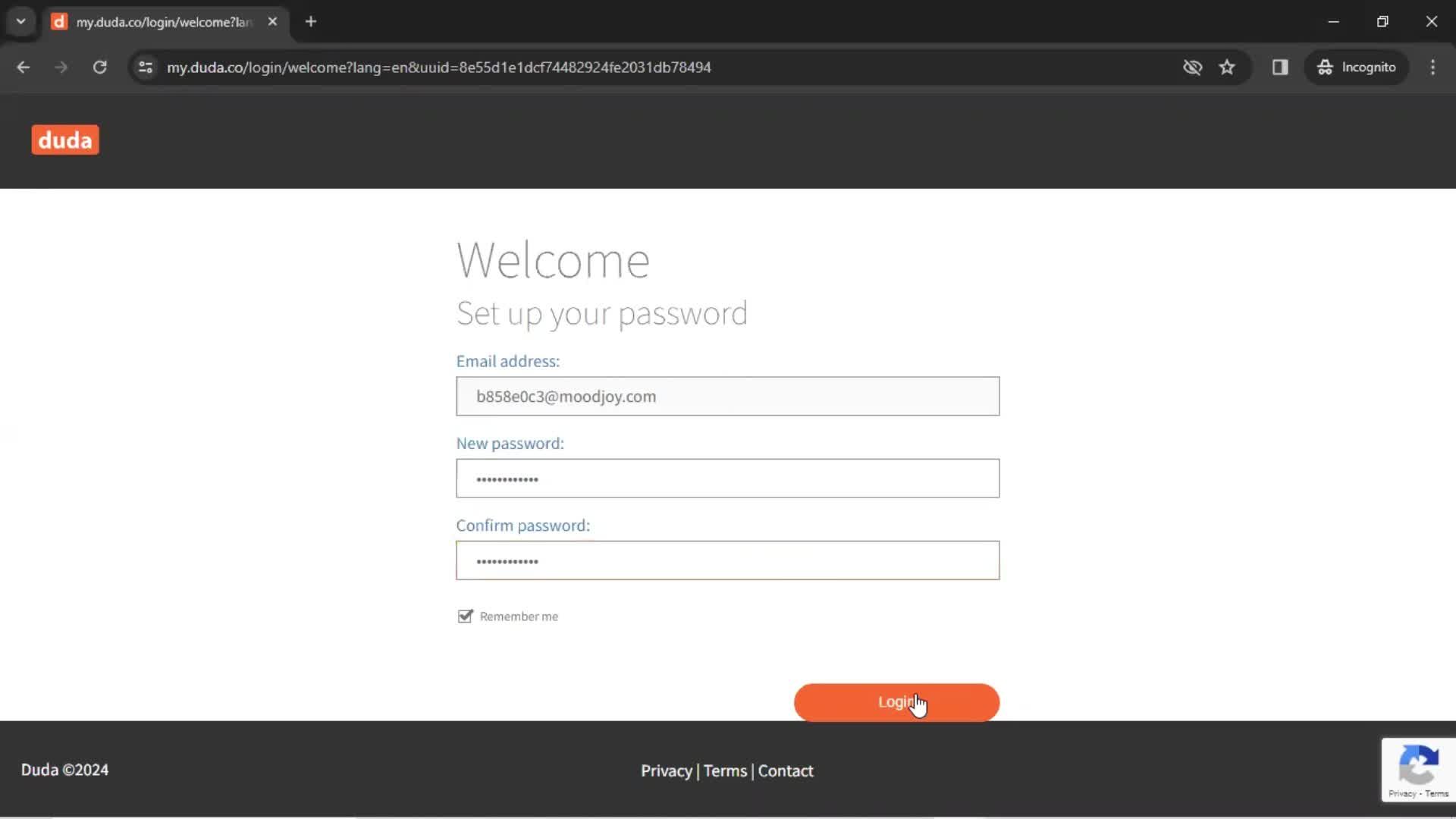Focus the Confirm password field
This screenshot has width=1456, height=819.
(727, 560)
